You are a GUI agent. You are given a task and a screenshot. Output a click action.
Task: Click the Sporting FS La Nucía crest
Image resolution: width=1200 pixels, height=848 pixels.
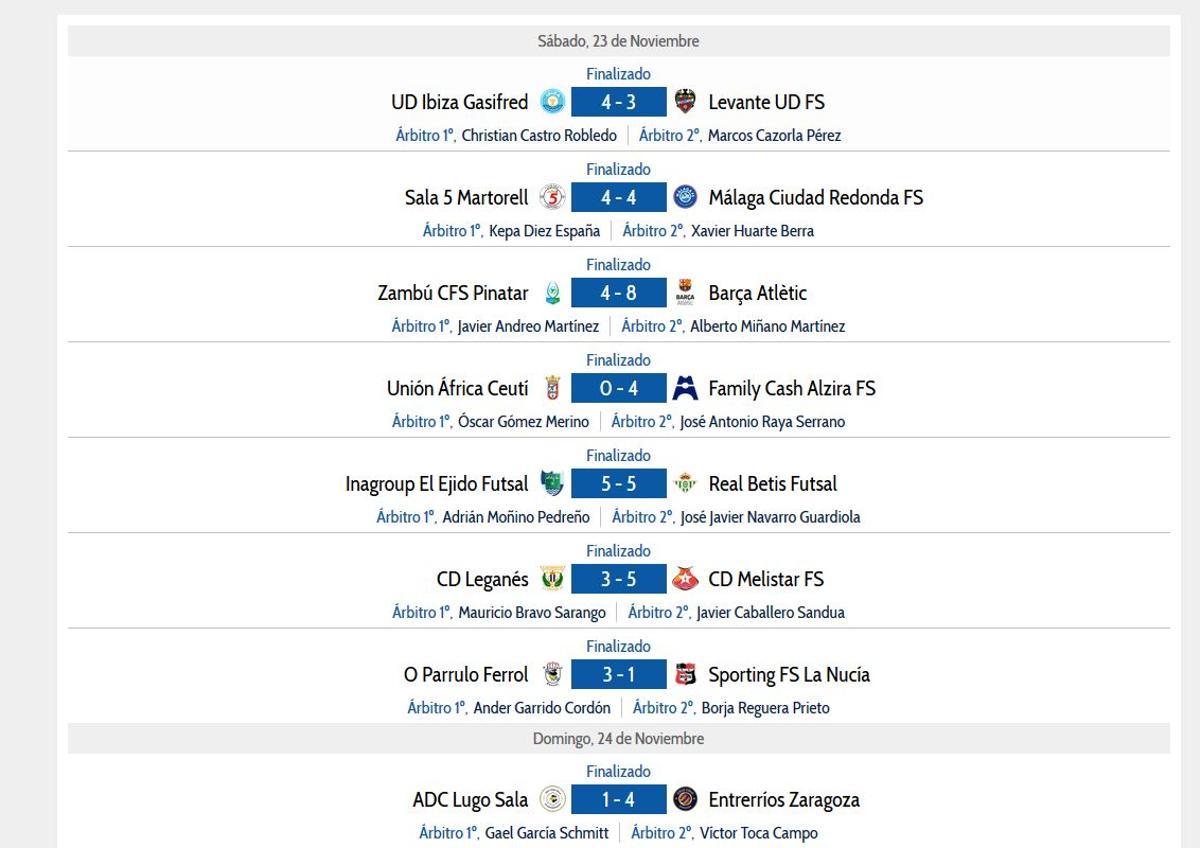click(x=685, y=675)
